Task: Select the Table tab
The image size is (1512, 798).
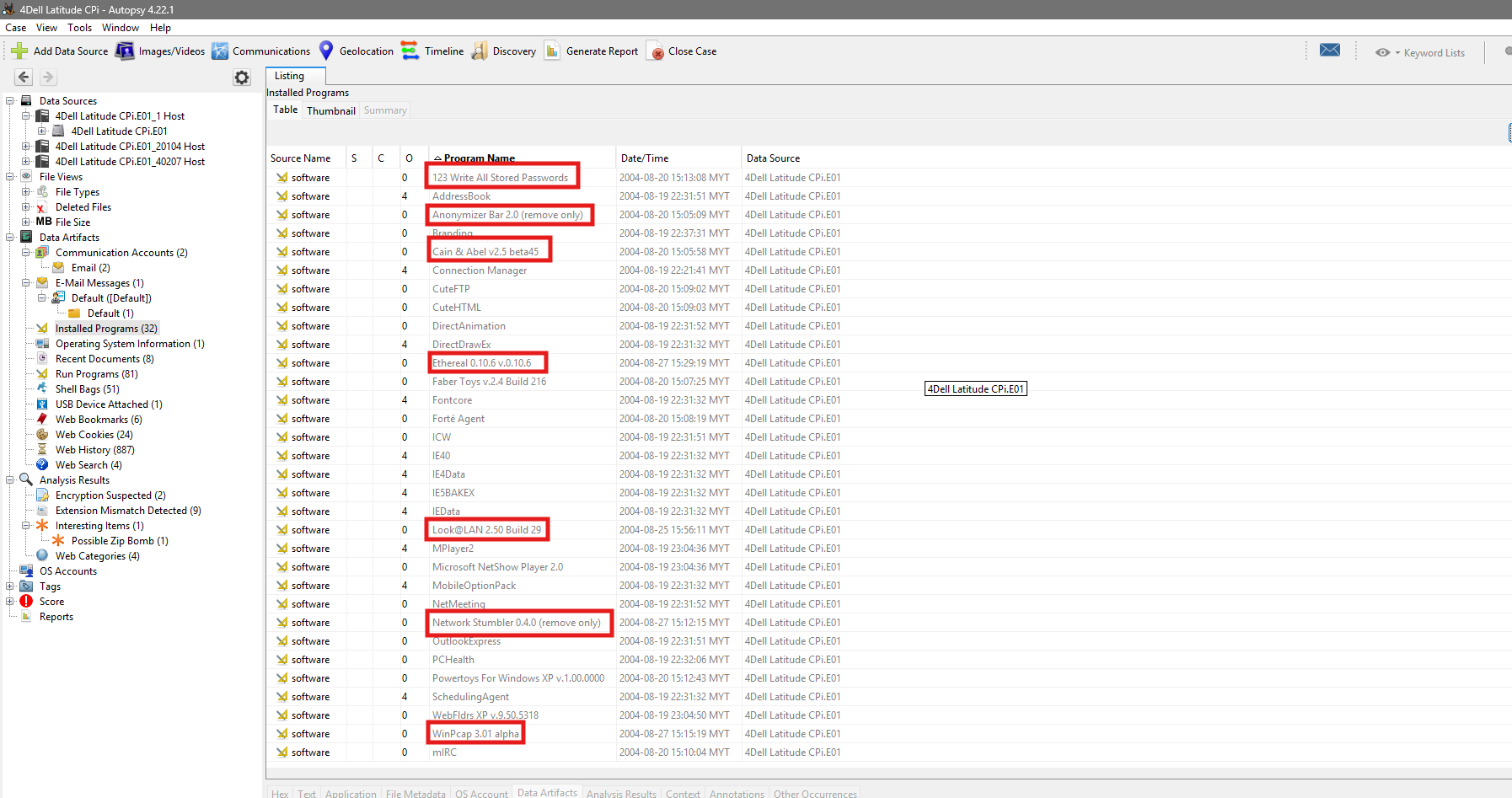Action: (x=286, y=110)
